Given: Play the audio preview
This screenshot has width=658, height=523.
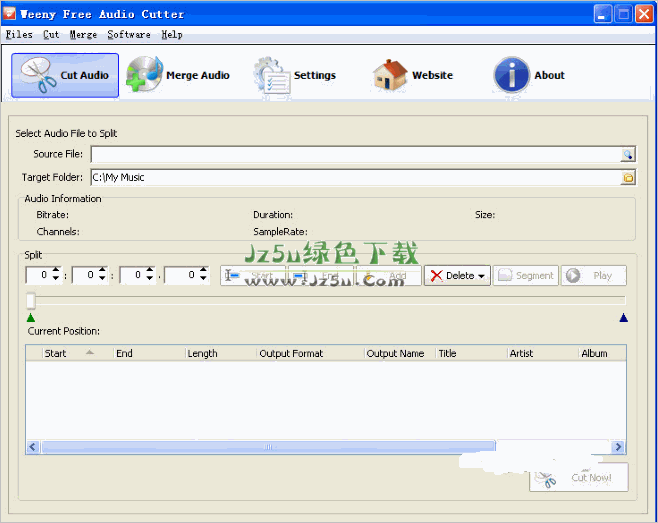Looking at the screenshot, I should tap(594, 276).
